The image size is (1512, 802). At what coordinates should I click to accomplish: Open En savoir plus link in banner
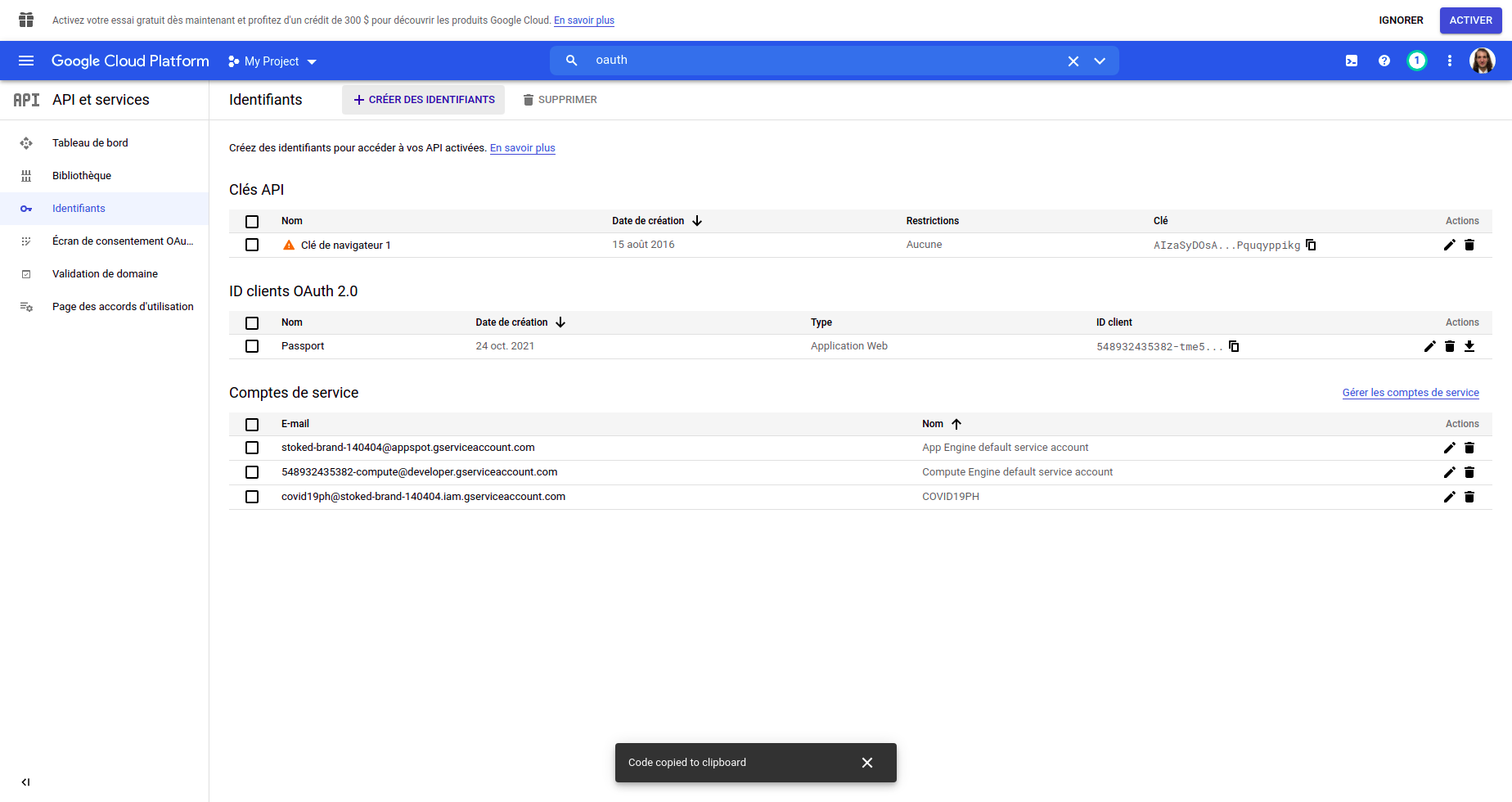[x=584, y=20]
